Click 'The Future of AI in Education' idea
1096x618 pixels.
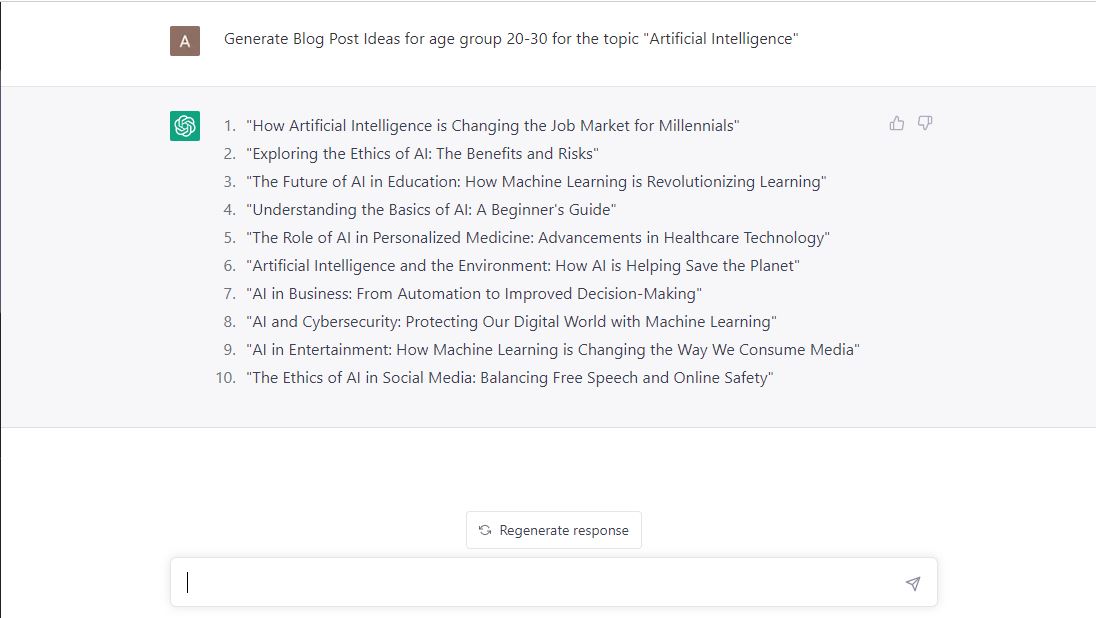(536, 182)
